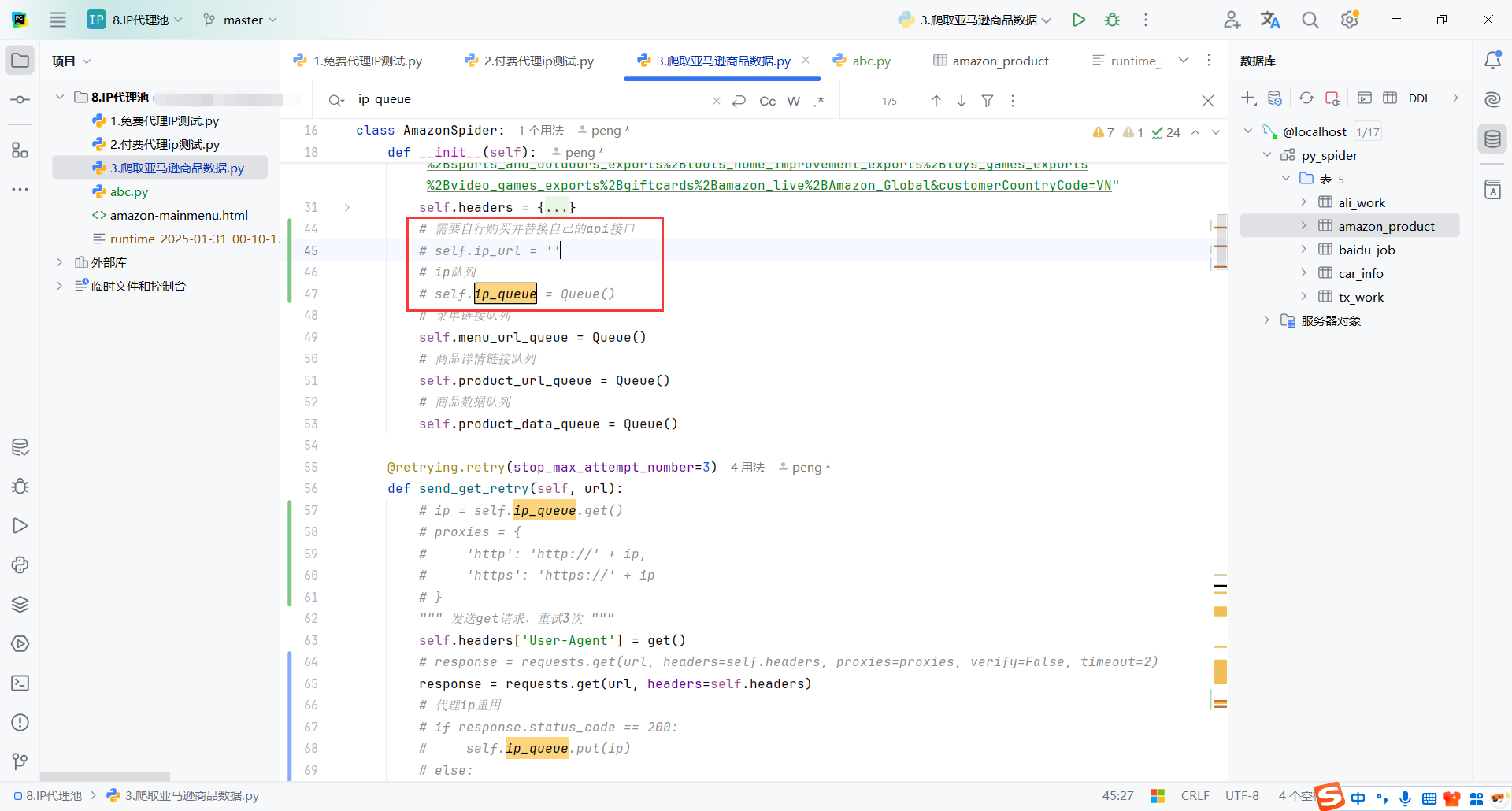Open run configuration dropdown 3.爬取亚马逊商品数据
Viewport: 1512px width, 811px height.
pos(975,20)
